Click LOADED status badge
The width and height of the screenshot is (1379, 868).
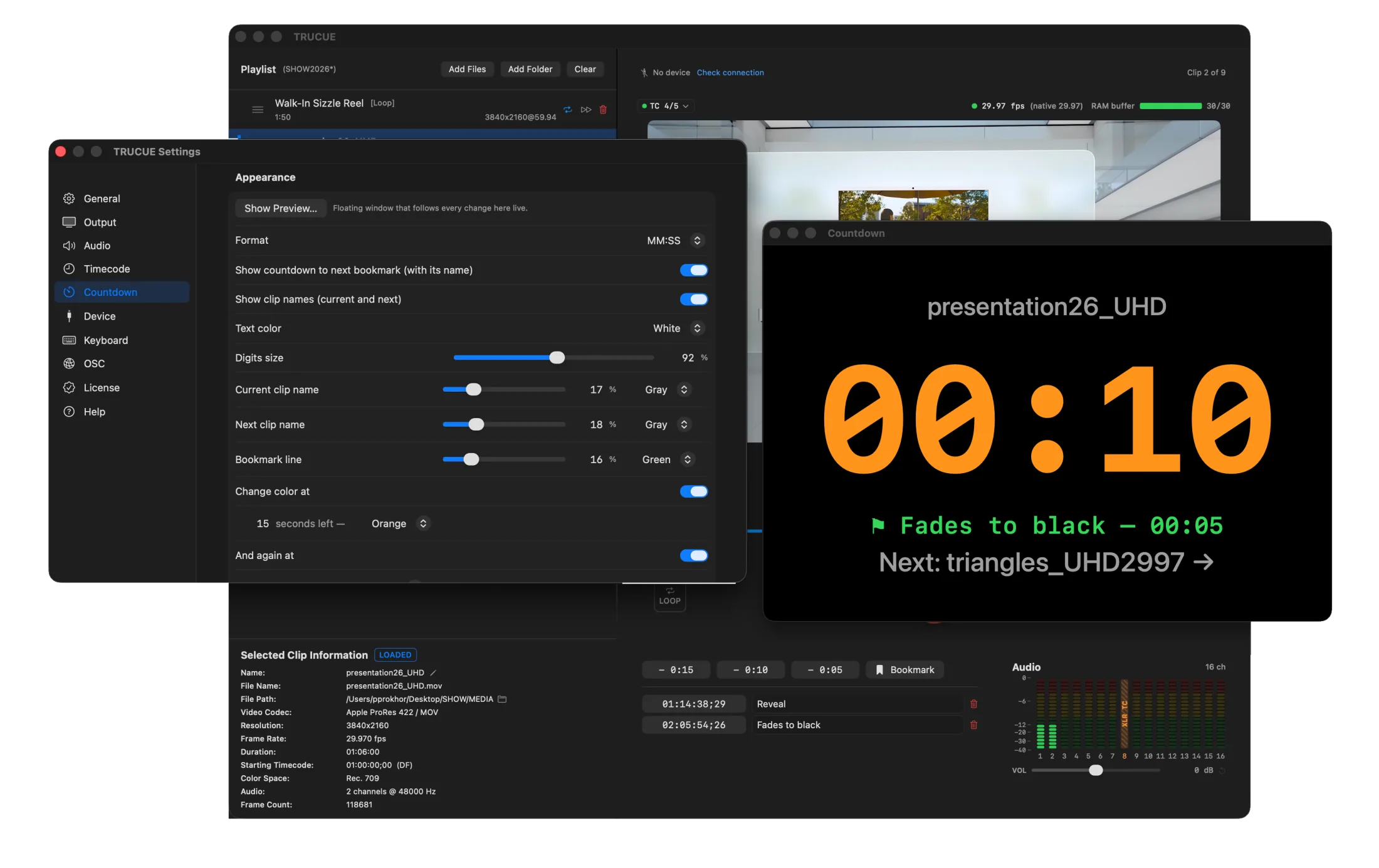(x=396, y=655)
